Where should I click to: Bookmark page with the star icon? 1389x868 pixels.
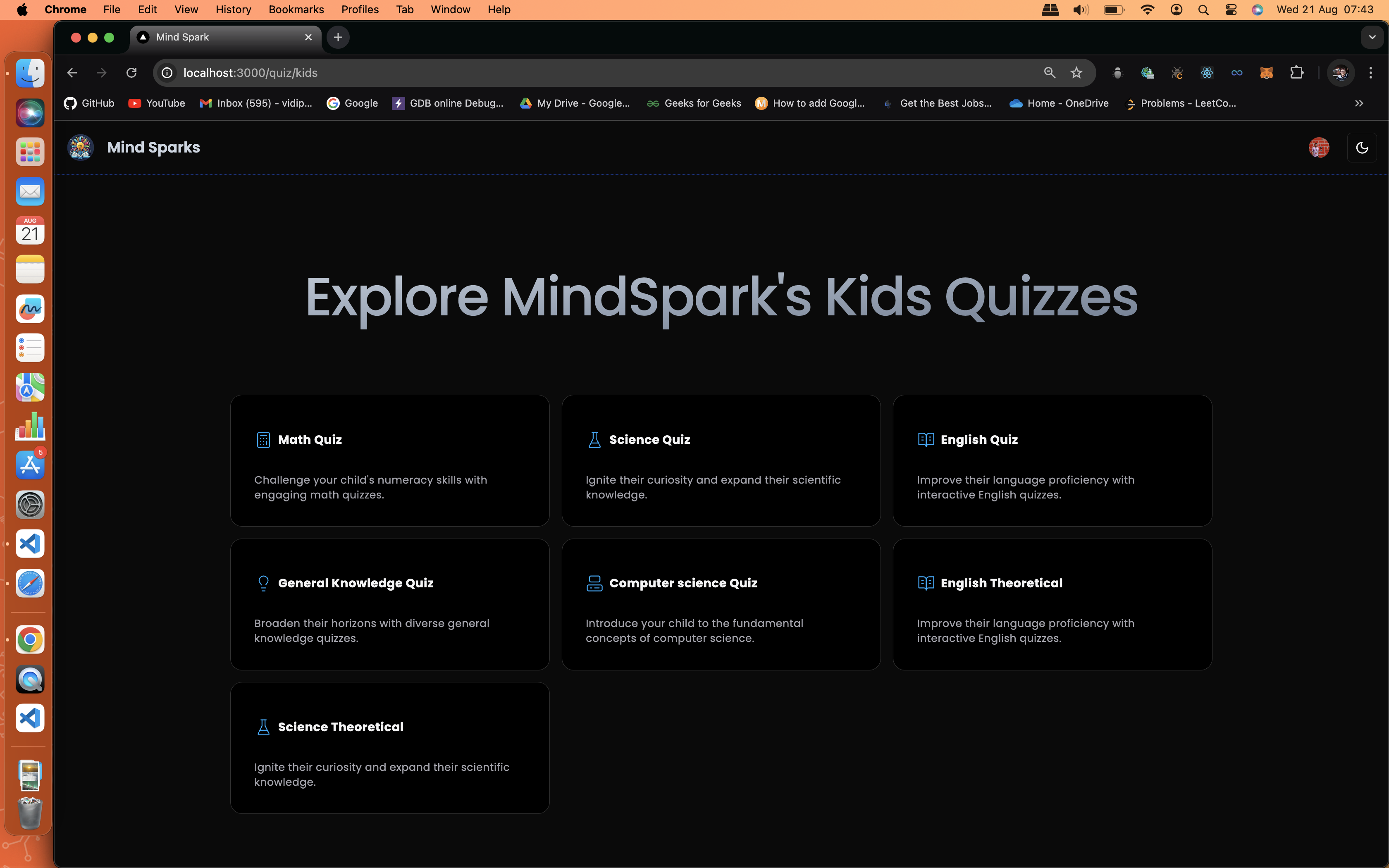click(1076, 73)
